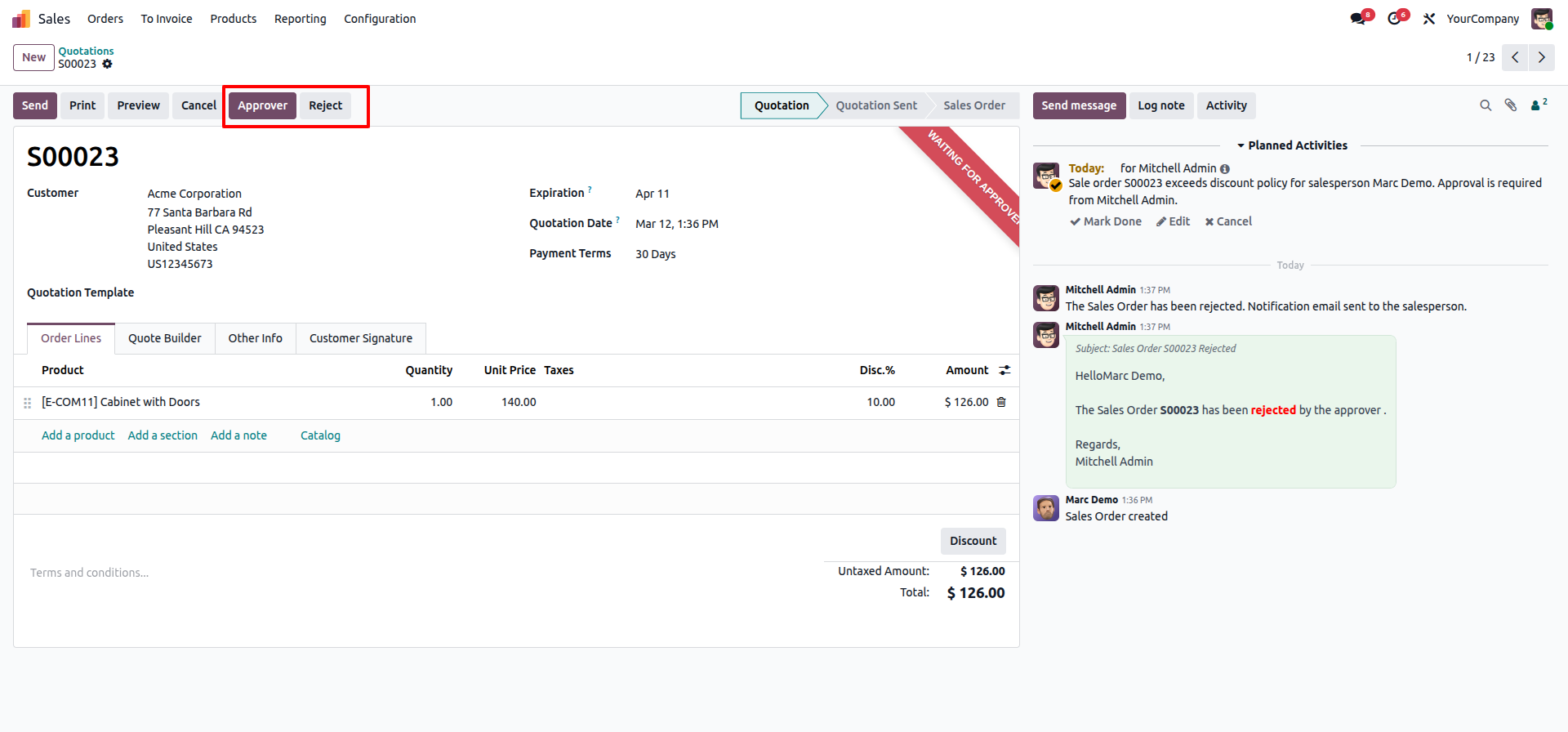
Task: Click the Approver button
Action: coord(262,105)
